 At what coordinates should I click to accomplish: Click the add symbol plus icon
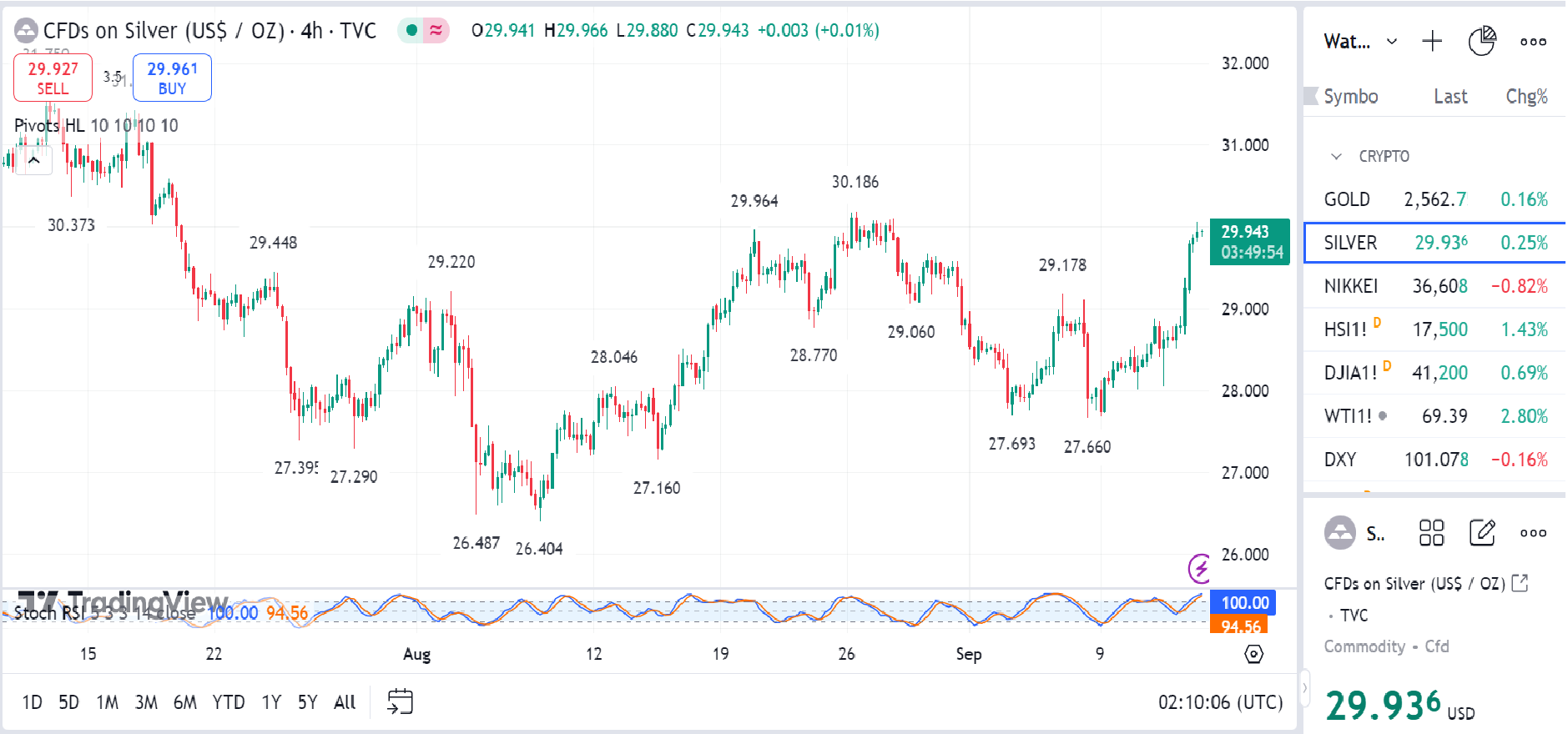pos(1432,41)
